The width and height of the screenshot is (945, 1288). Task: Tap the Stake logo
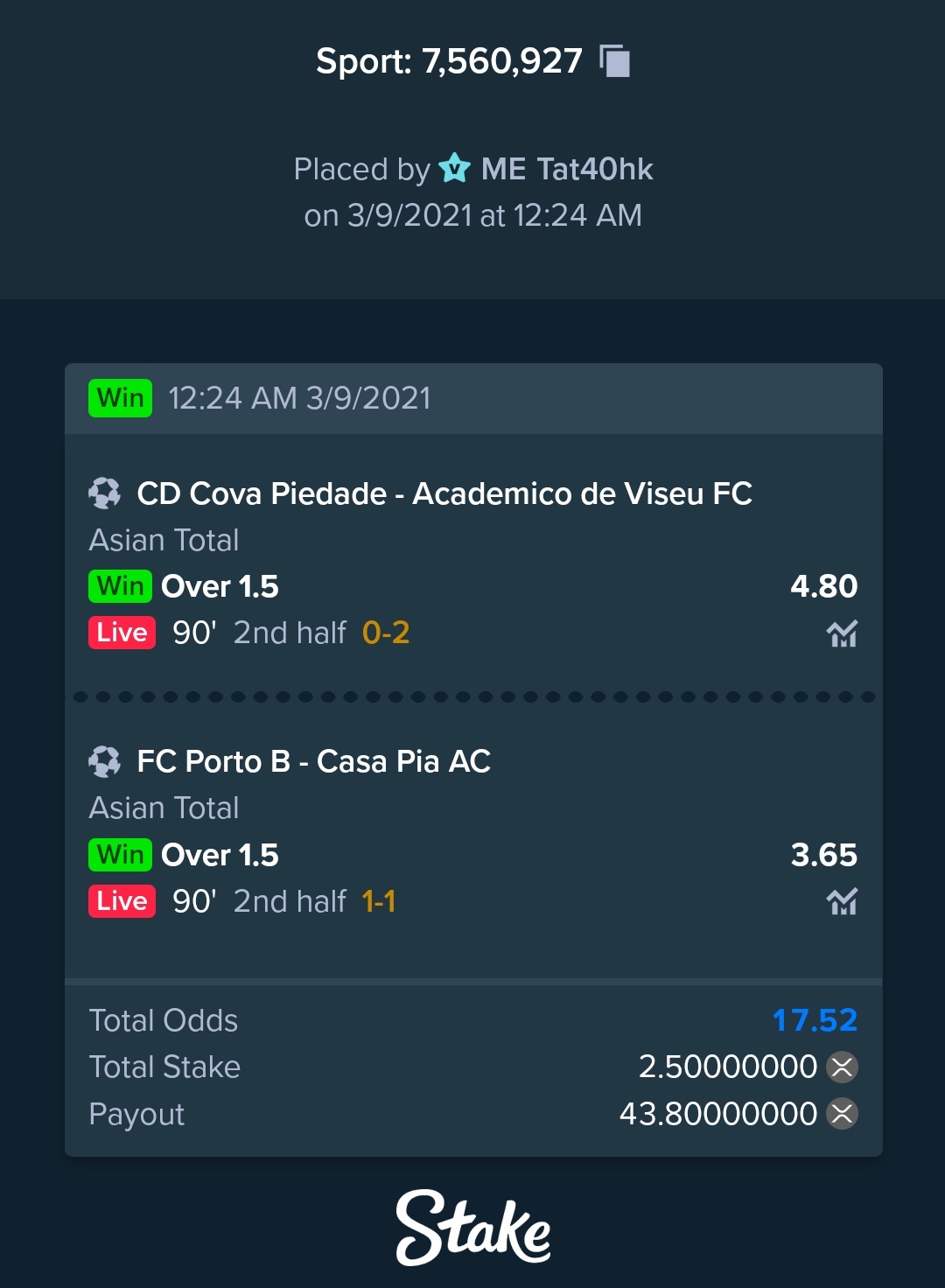[473, 1227]
